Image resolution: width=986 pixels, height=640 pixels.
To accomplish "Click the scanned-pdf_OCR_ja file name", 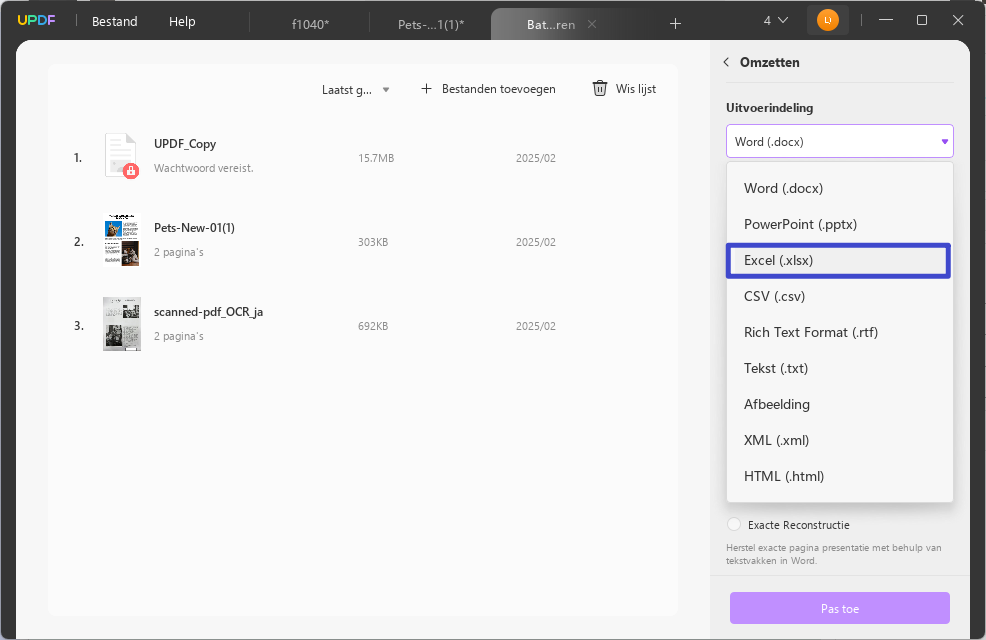I will pyautogui.click(x=208, y=312).
